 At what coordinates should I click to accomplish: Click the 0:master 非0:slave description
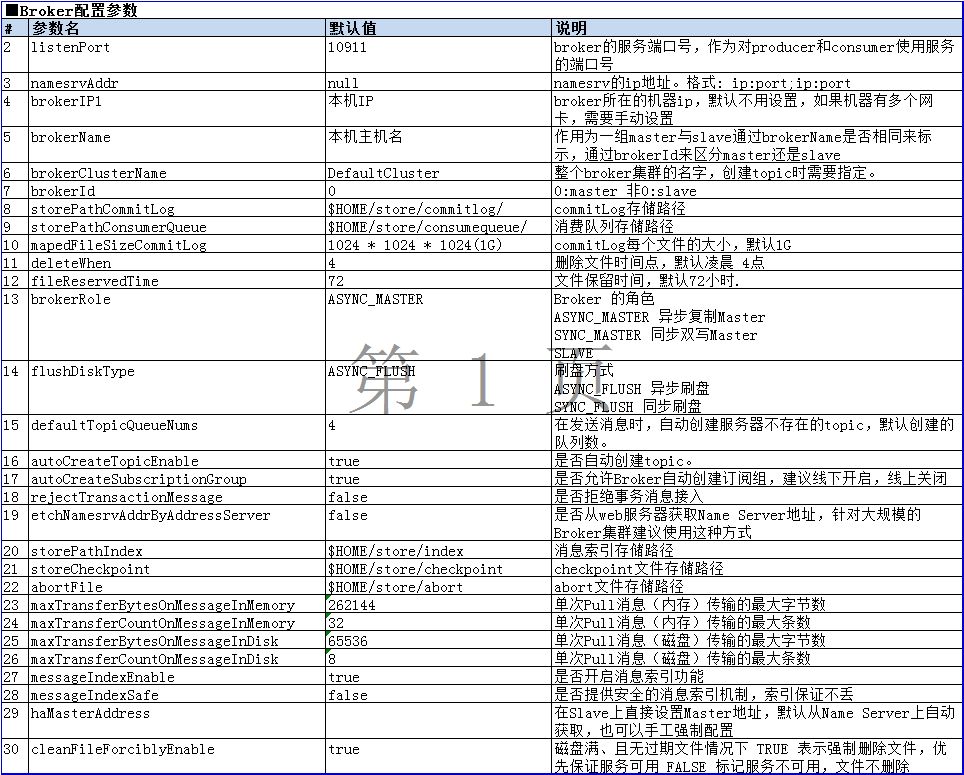[757, 190]
